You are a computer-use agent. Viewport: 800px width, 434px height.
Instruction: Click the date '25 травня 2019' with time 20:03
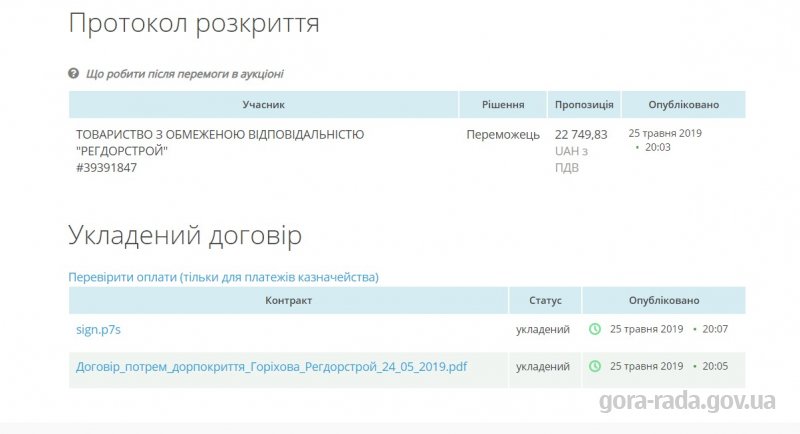[x=665, y=140]
